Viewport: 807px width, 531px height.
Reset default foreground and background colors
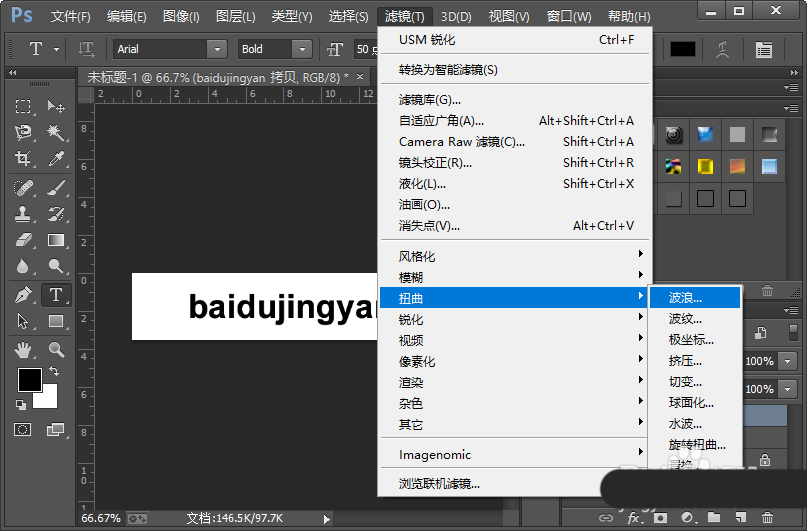point(21,405)
